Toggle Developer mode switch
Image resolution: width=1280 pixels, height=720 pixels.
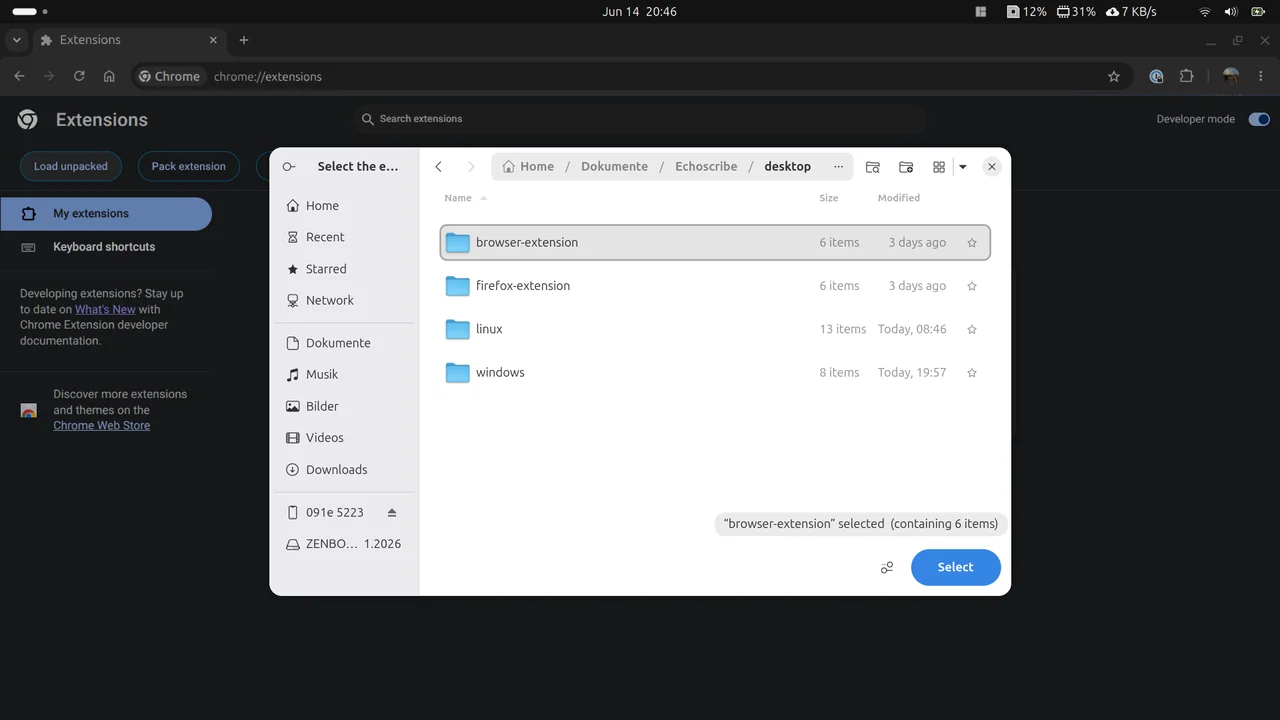1259,119
